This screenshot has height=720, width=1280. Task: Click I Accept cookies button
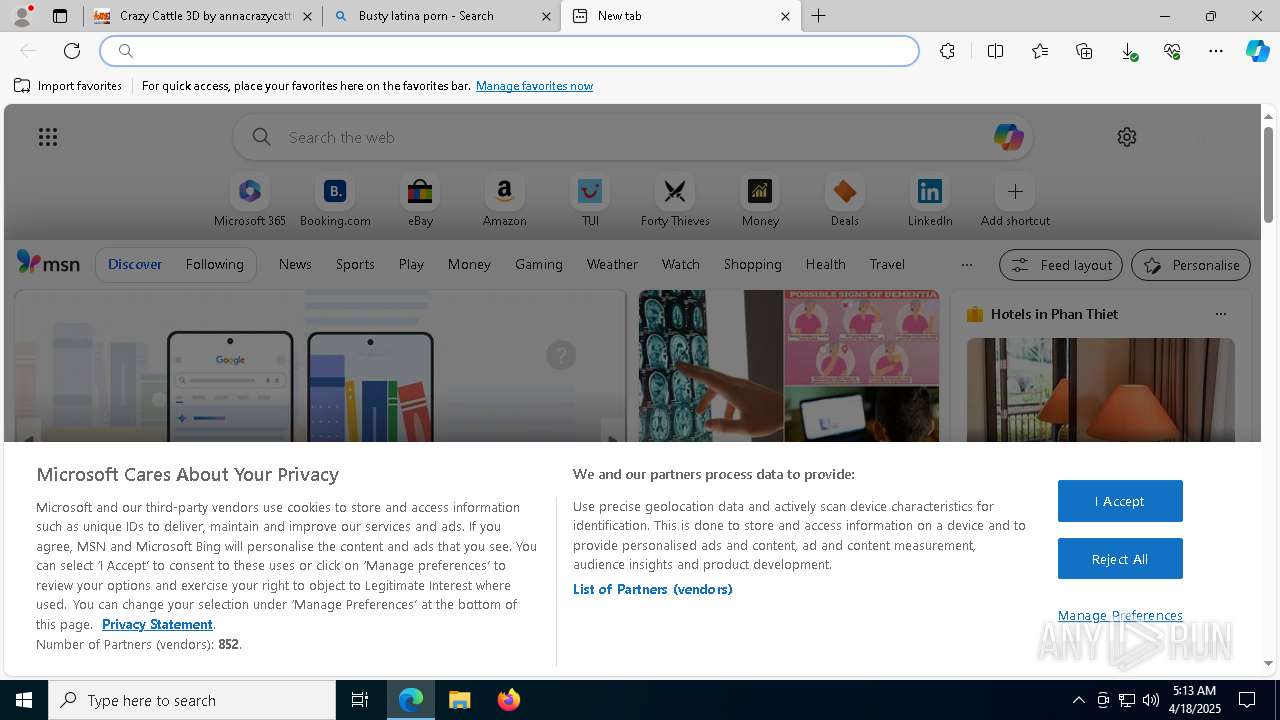click(1120, 501)
